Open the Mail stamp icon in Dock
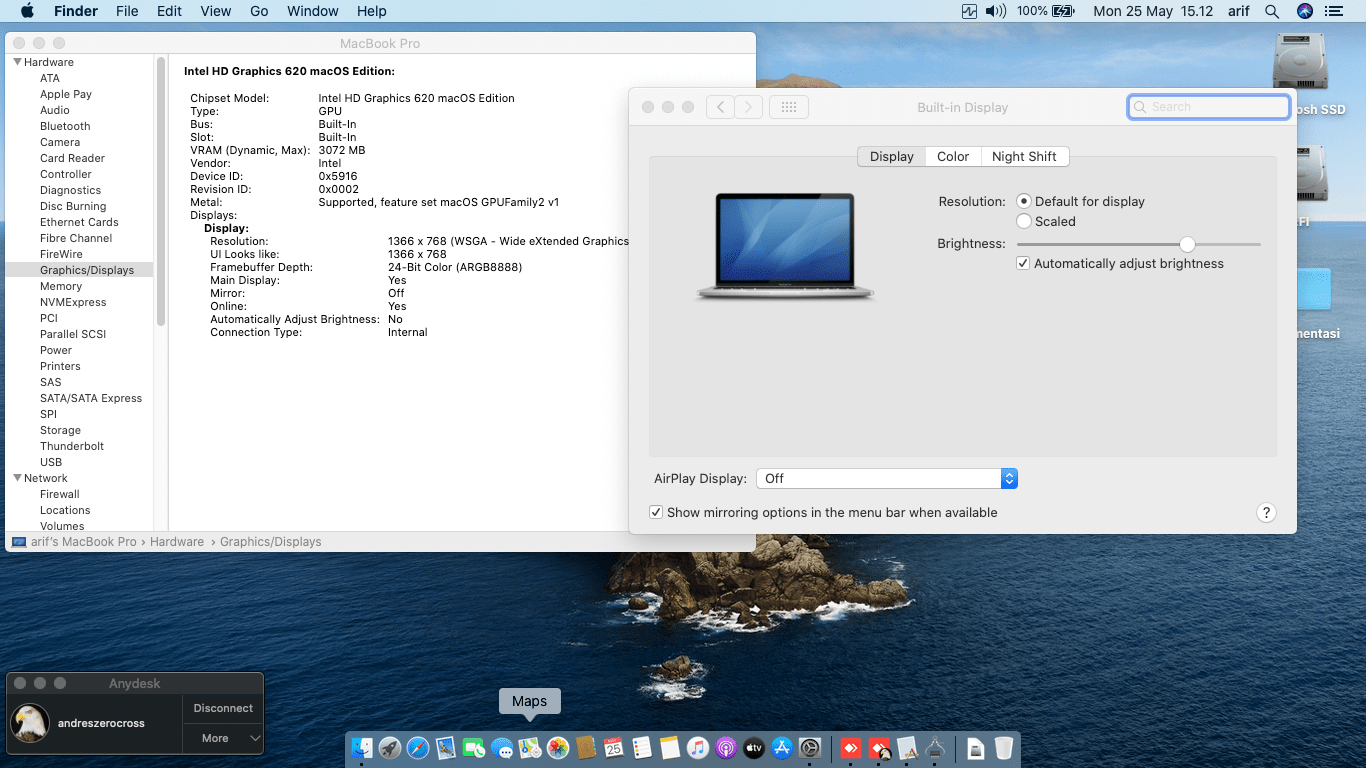This screenshot has height=768, width=1366. pos(446,748)
